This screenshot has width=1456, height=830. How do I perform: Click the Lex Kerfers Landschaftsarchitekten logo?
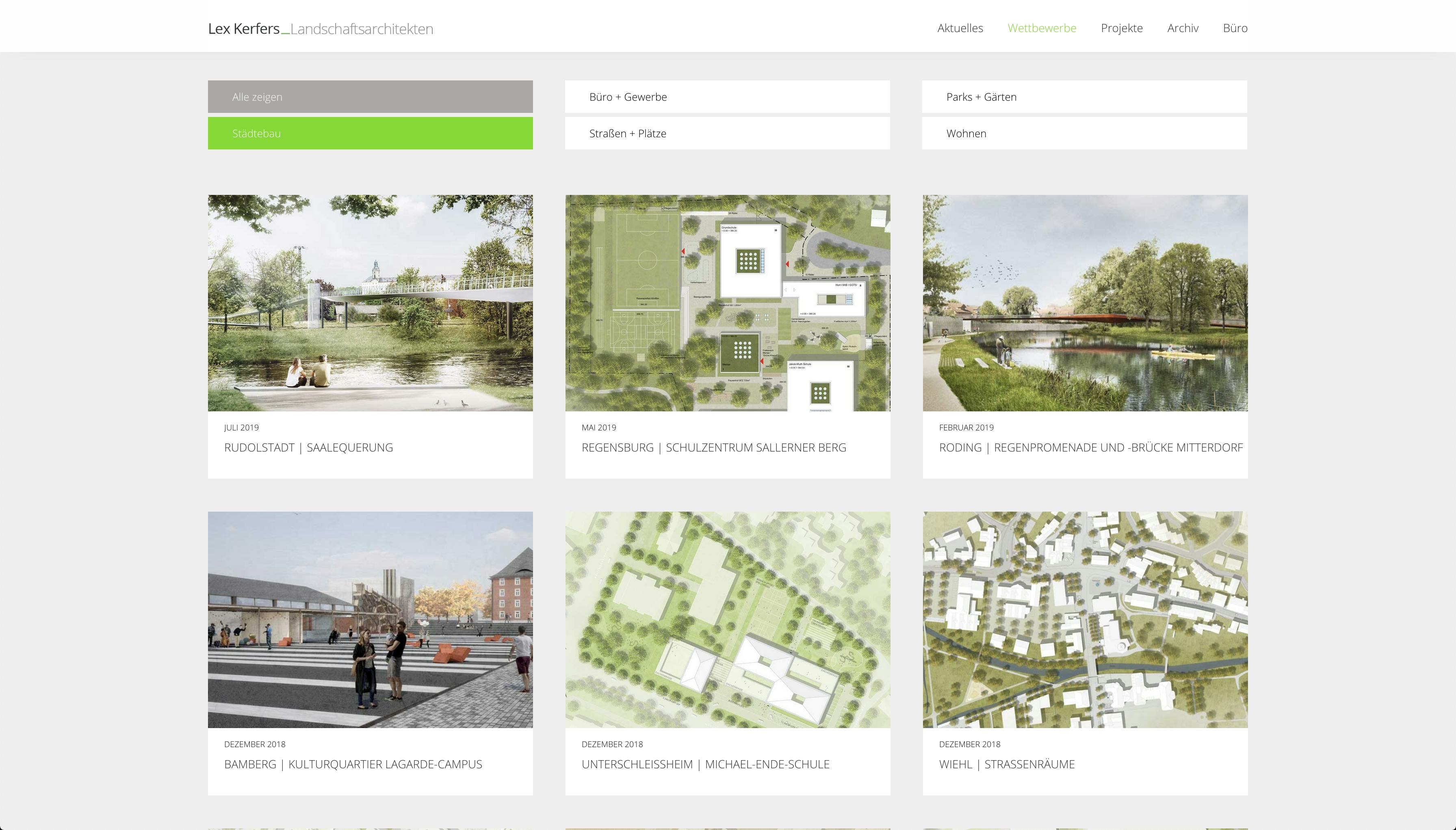(320, 28)
